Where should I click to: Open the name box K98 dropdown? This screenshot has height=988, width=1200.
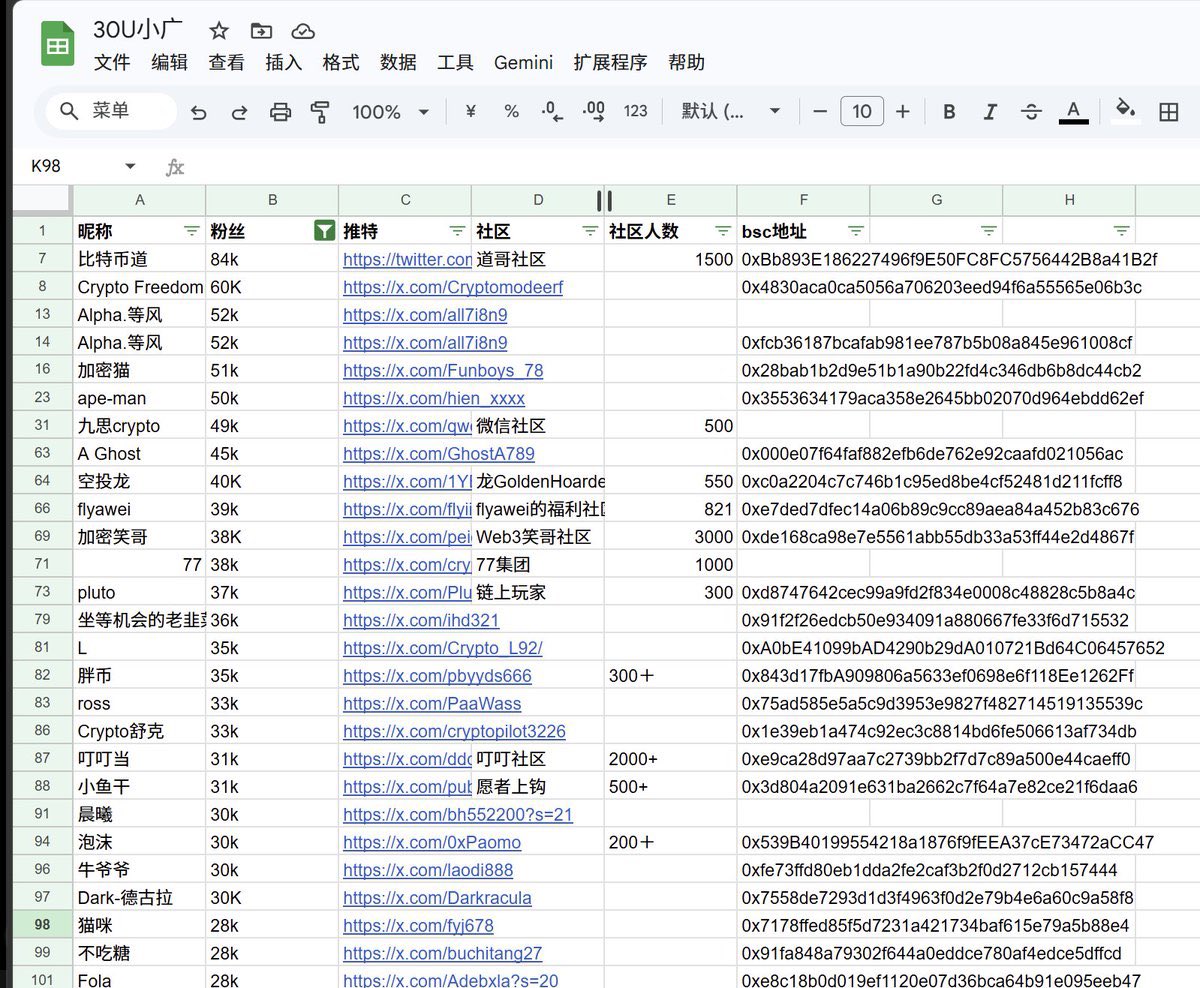pyautogui.click(x=130, y=167)
